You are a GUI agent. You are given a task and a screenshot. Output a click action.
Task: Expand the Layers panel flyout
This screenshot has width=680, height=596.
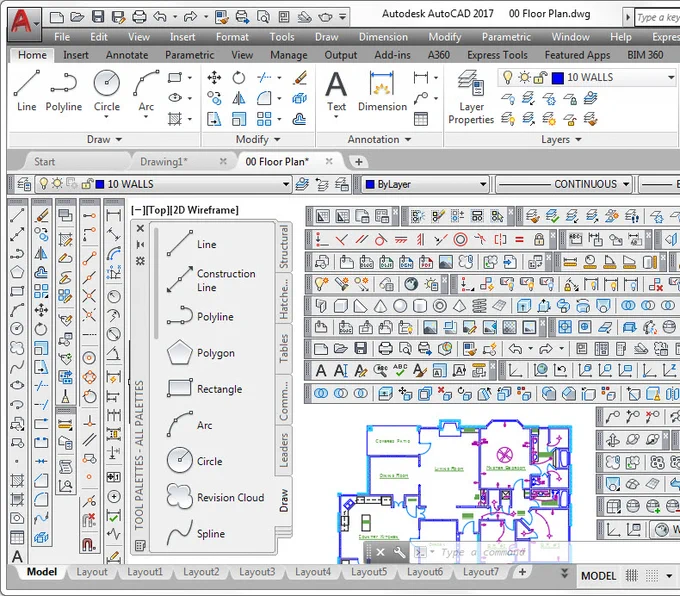pyautogui.click(x=561, y=140)
